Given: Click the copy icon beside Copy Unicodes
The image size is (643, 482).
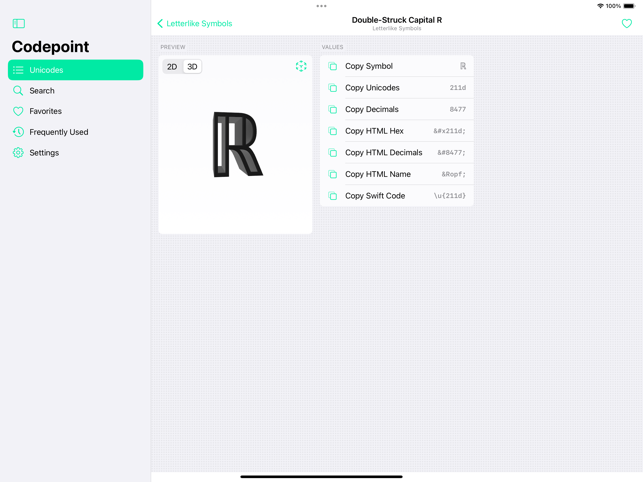Looking at the screenshot, I should [333, 88].
